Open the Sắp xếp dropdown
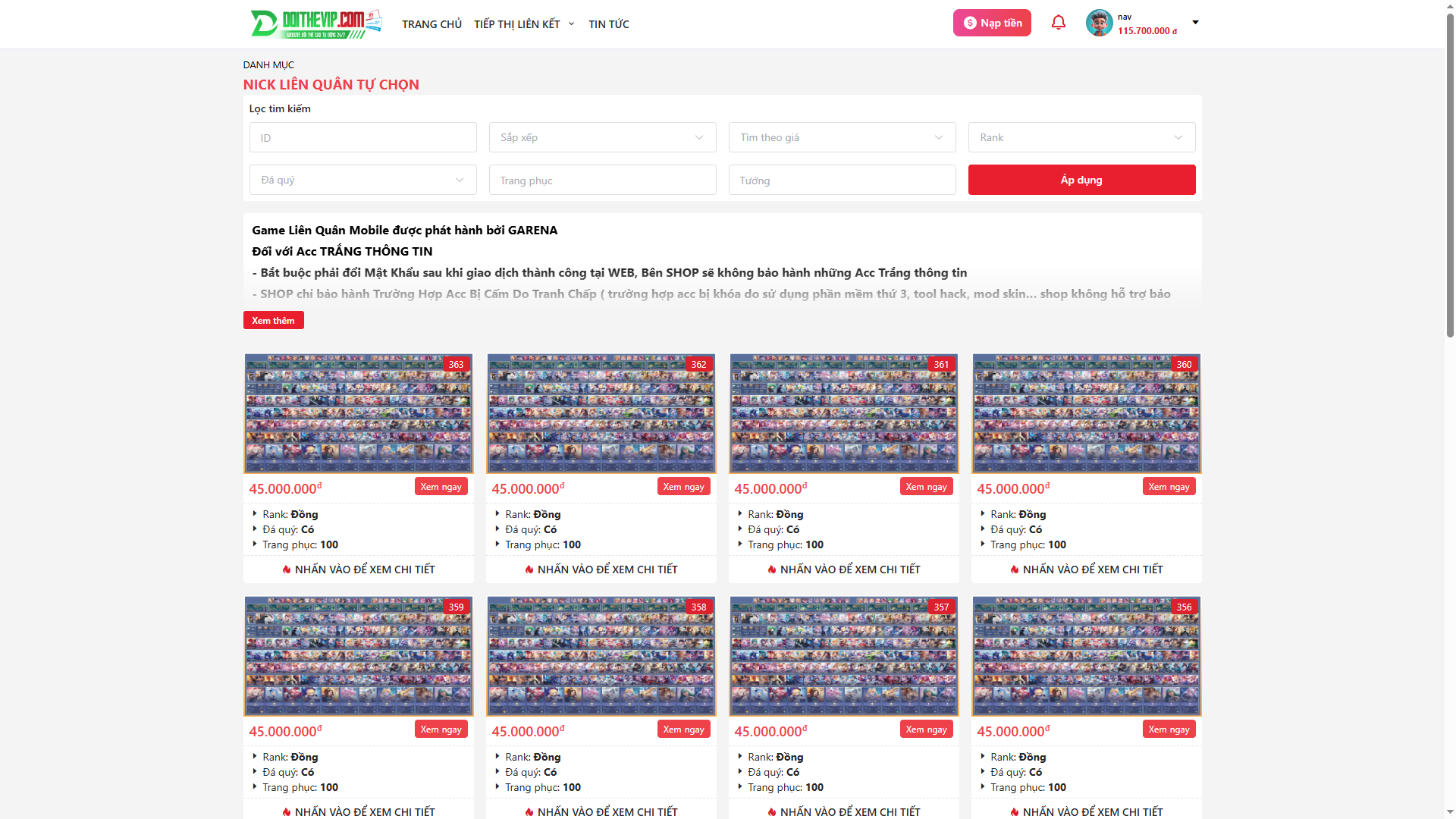The width and height of the screenshot is (1456, 819). pos(603,137)
